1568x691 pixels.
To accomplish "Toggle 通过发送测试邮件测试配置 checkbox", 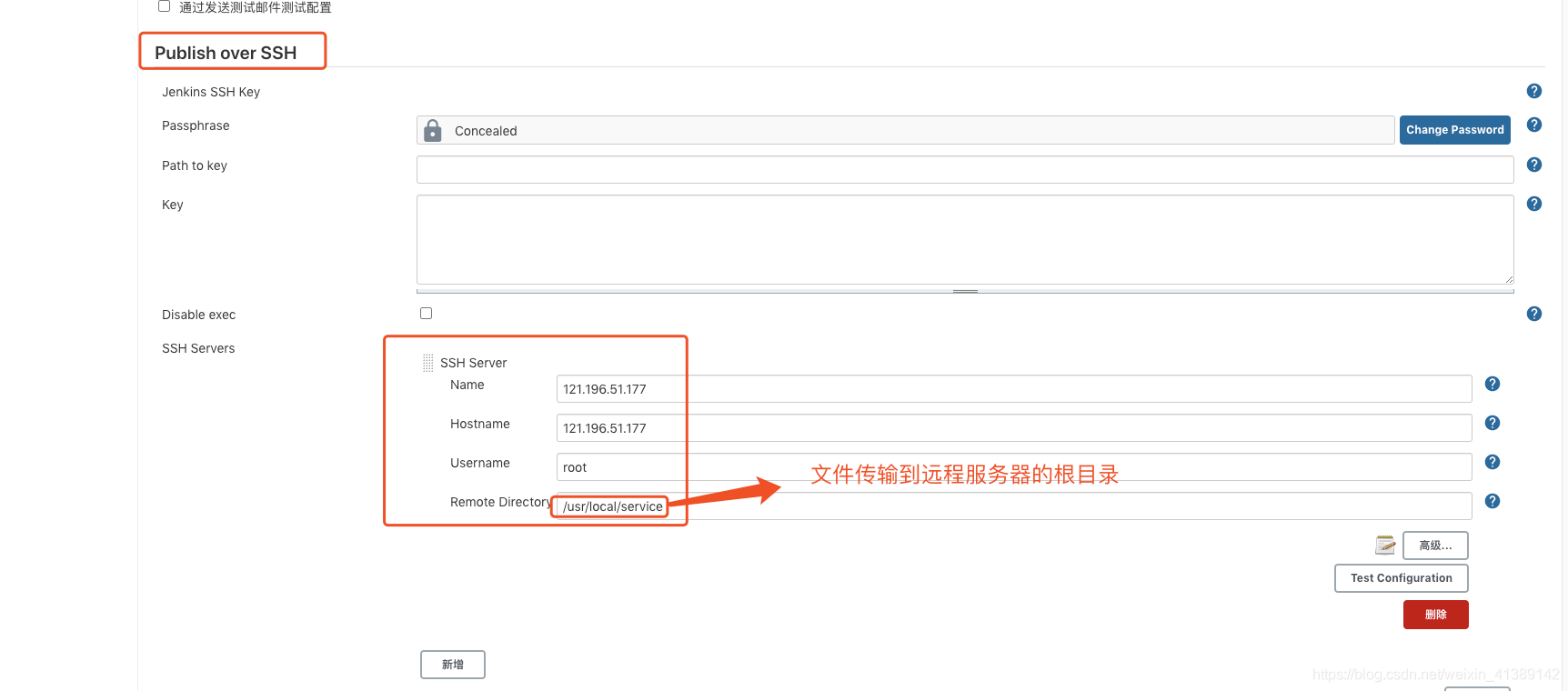I will click(164, 6).
